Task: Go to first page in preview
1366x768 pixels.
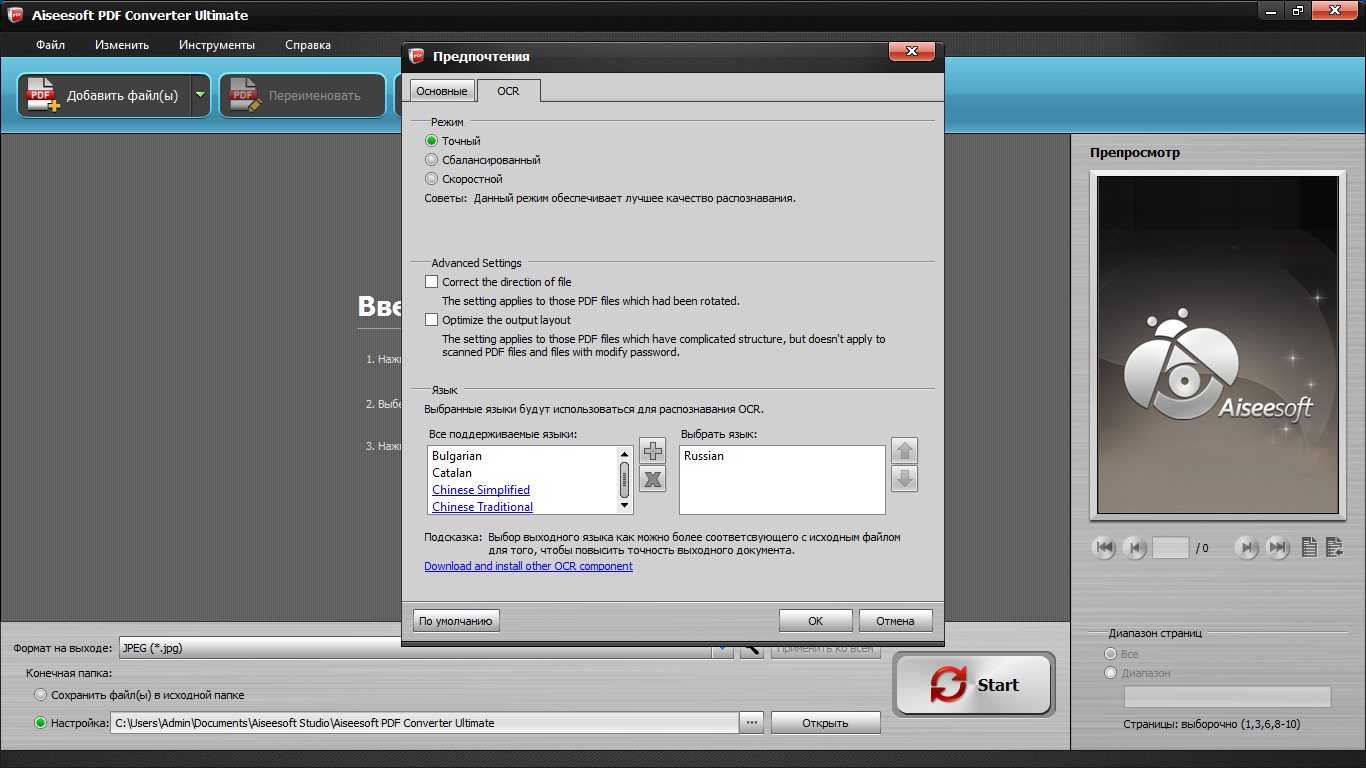Action: coord(1104,547)
